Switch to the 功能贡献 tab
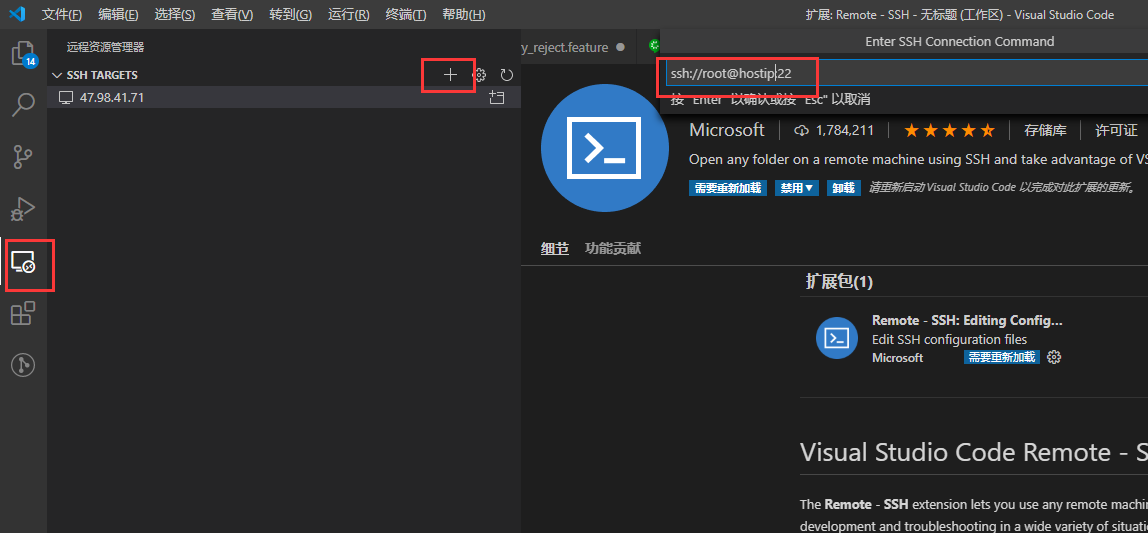Screen dimensions: 1148x533 tap(613, 248)
